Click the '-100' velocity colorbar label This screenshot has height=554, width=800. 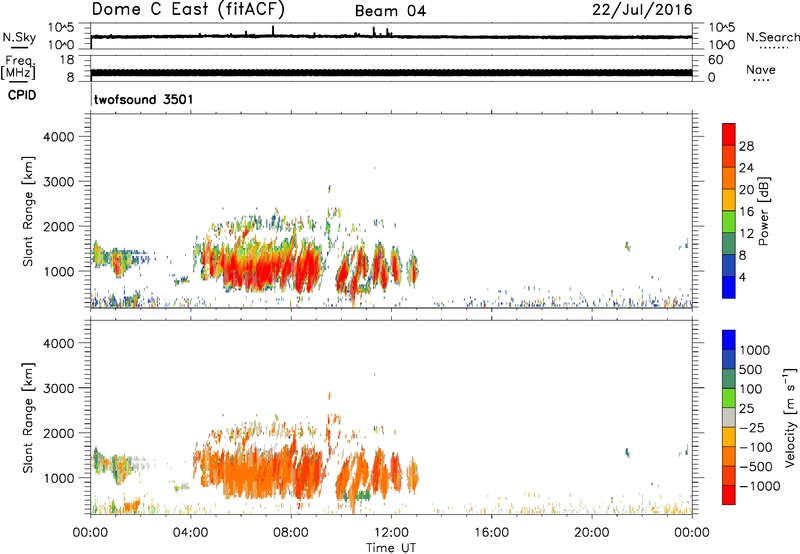point(756,447)
